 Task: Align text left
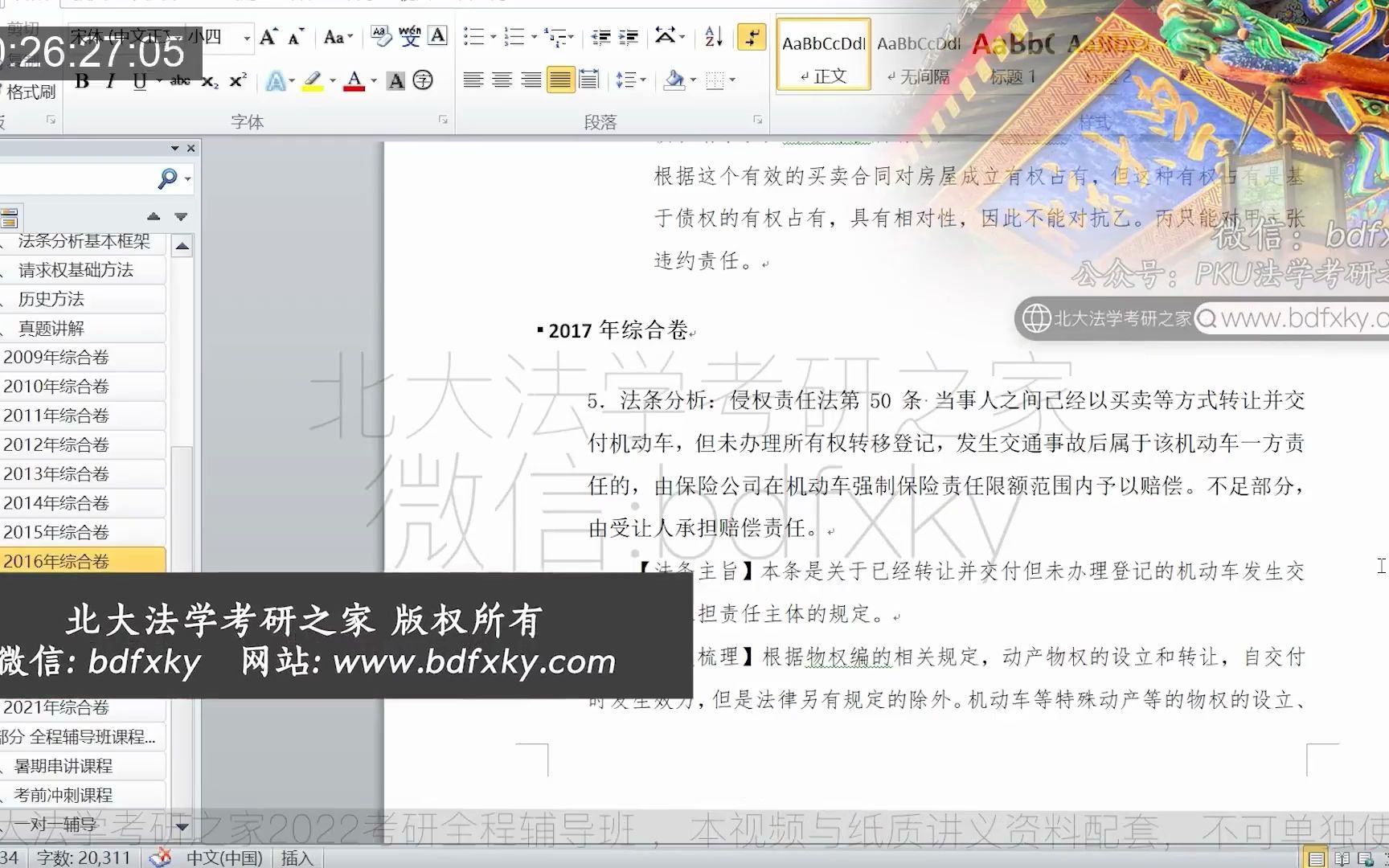473,80
